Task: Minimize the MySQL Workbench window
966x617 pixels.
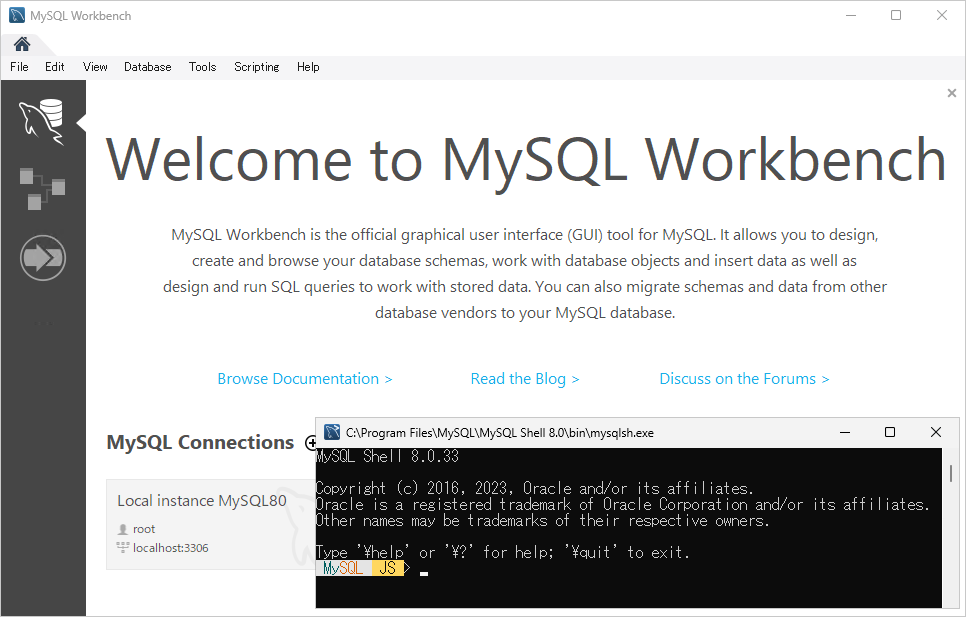Action: pyautogui.click(x=851, y=15)
